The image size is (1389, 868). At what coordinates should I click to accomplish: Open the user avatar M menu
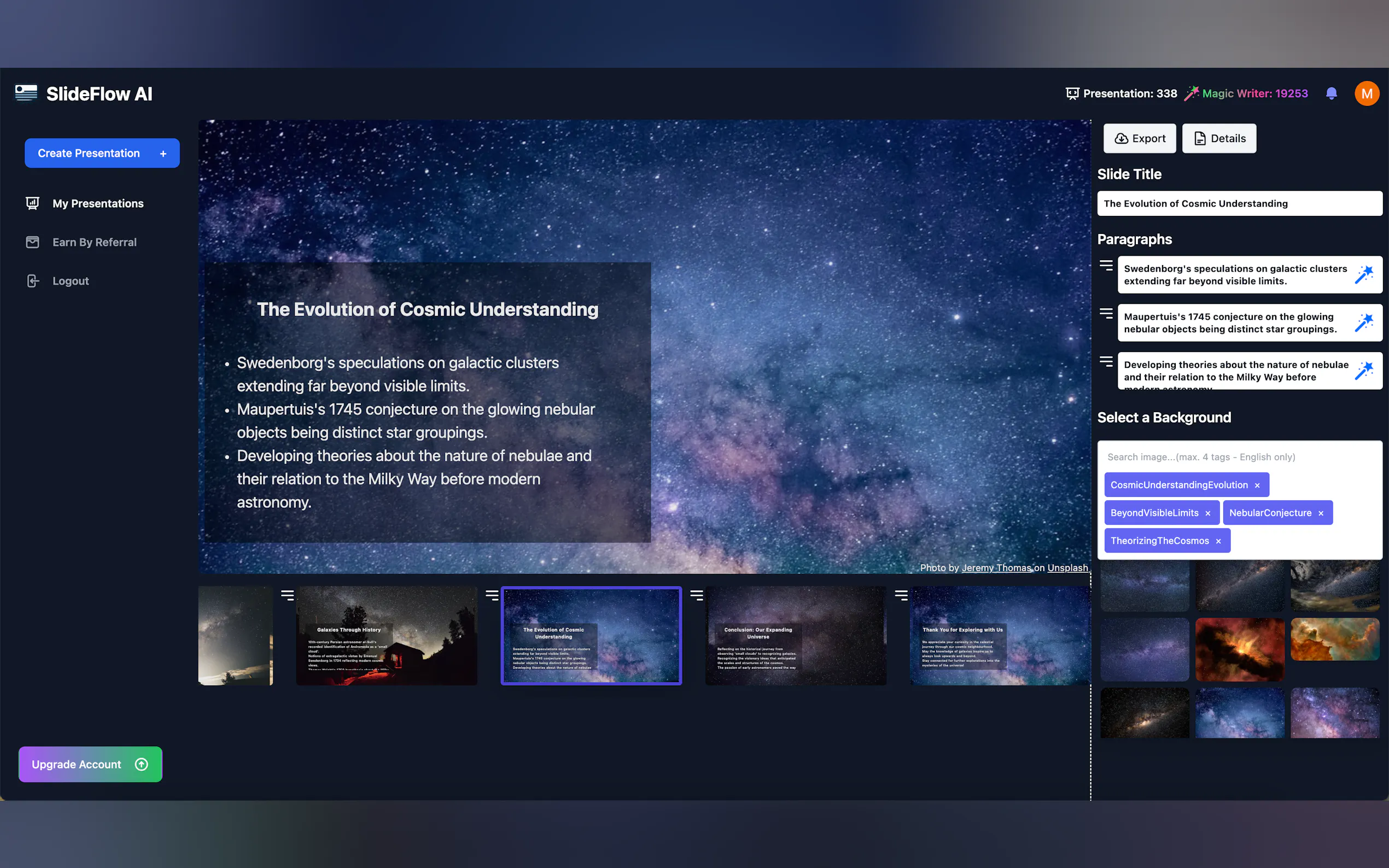[x=1366, y=93]
